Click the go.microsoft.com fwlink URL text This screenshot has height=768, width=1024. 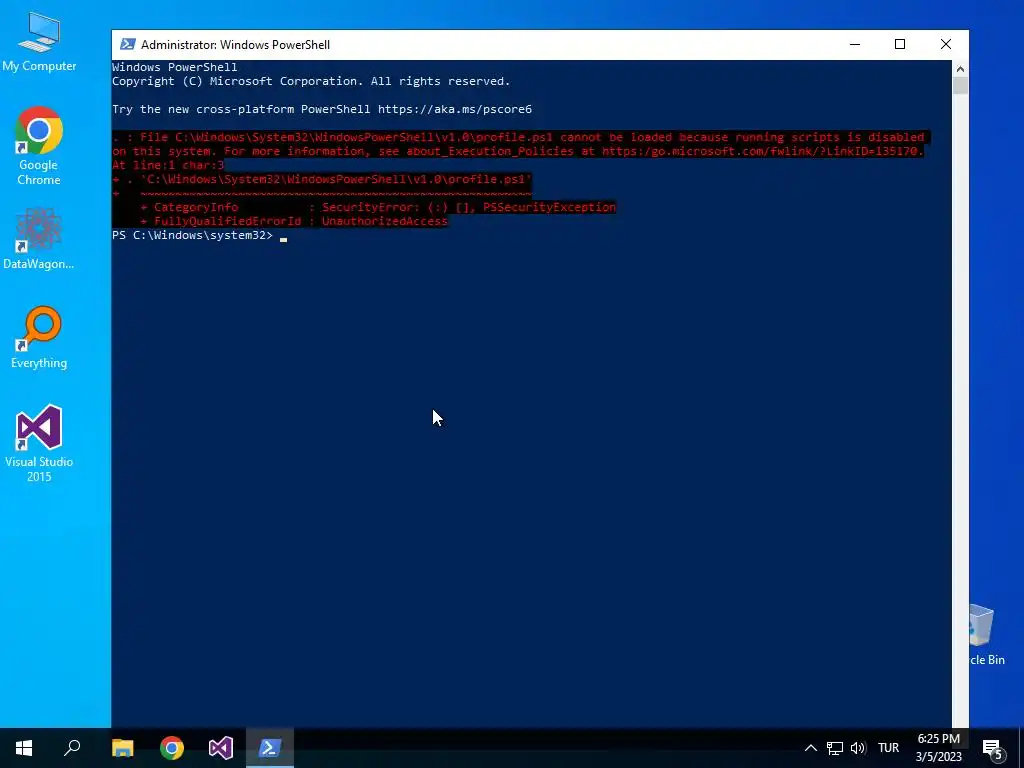click(763, 151)
